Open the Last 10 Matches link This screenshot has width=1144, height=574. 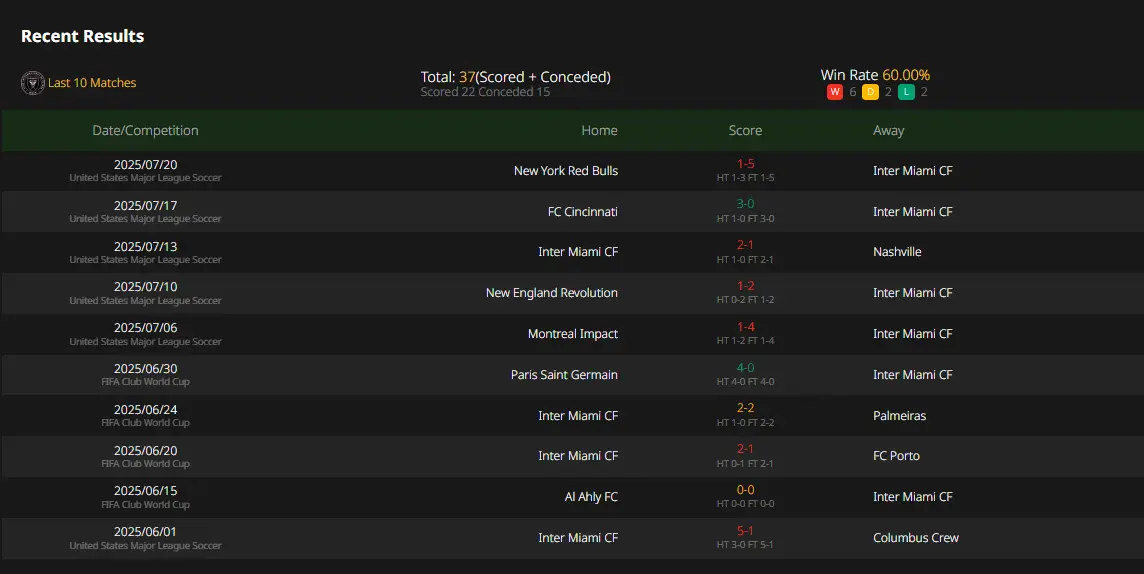pos(92,83)
